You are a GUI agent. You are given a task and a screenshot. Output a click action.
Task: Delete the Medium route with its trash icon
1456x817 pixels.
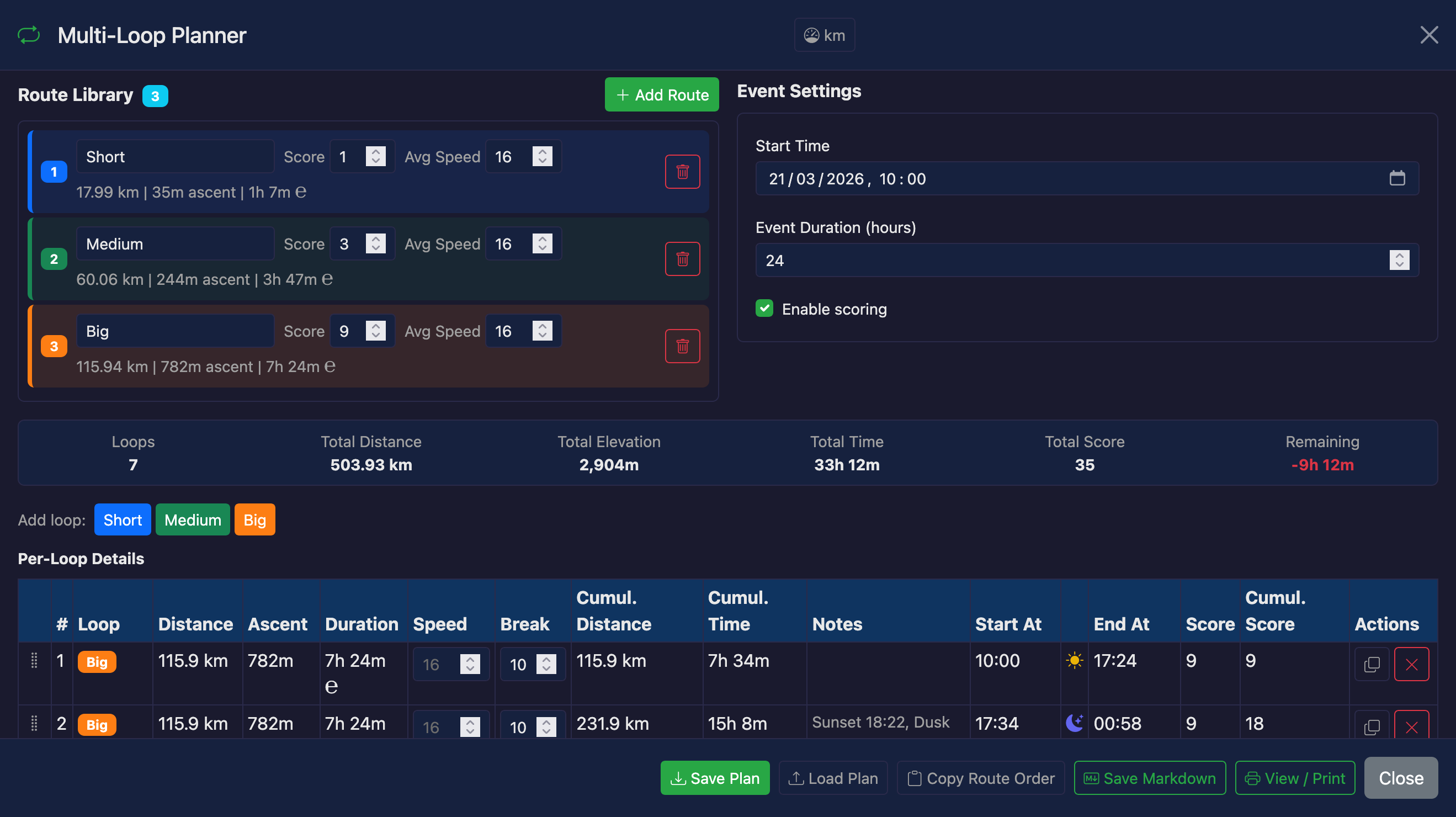coord(682,258)
